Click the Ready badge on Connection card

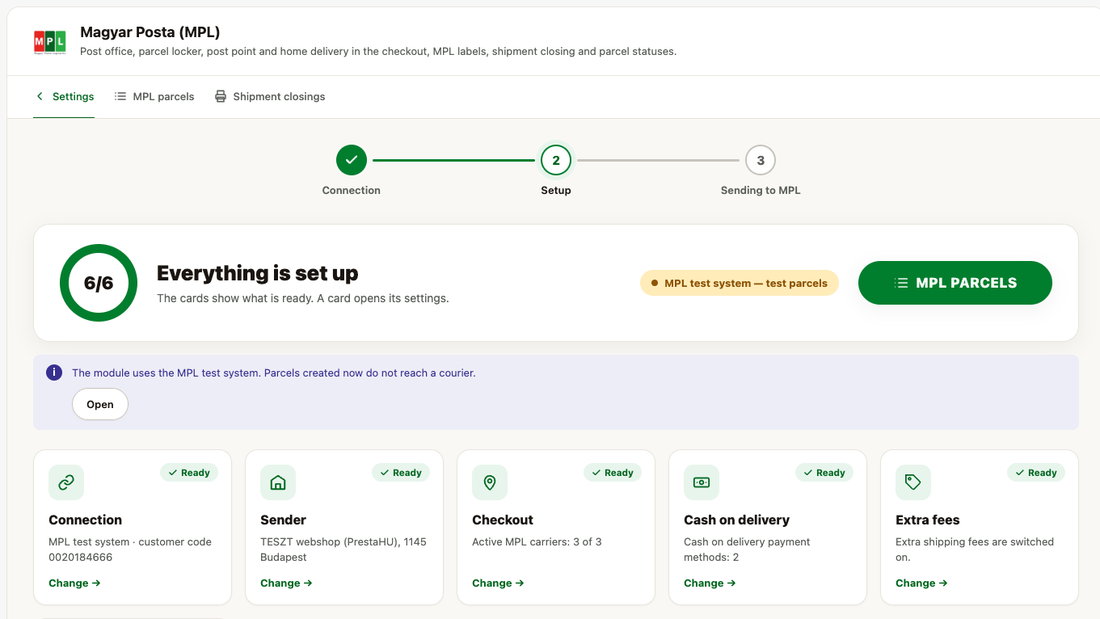coord(189,472)
